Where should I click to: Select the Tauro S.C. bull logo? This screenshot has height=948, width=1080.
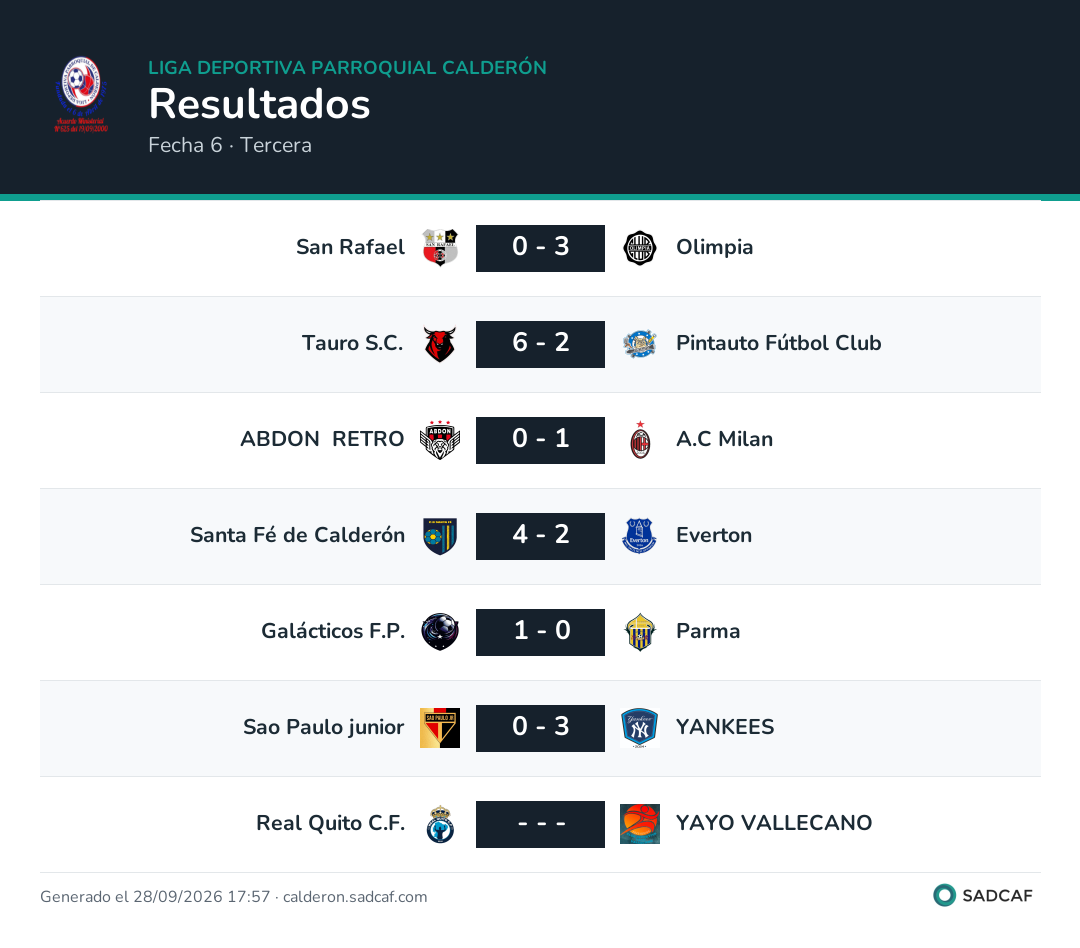(440, 344)
